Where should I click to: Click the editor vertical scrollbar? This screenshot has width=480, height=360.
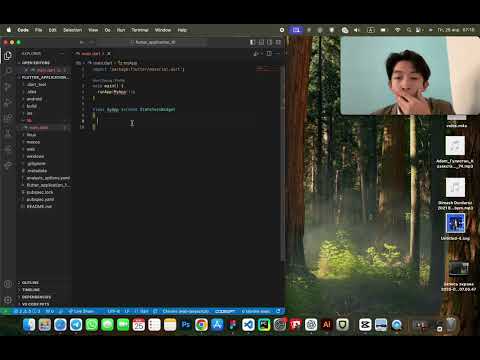283,163
